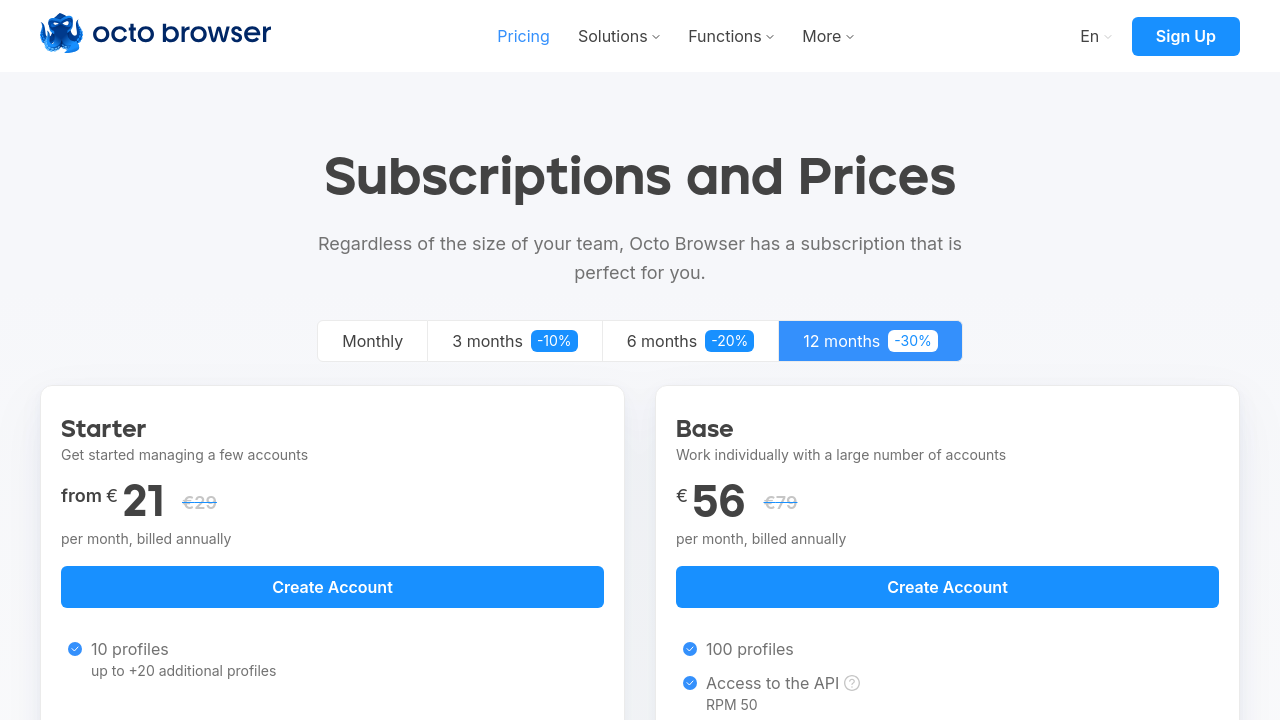
Task: Switch billing to 3 months
Action: point(487,341)
